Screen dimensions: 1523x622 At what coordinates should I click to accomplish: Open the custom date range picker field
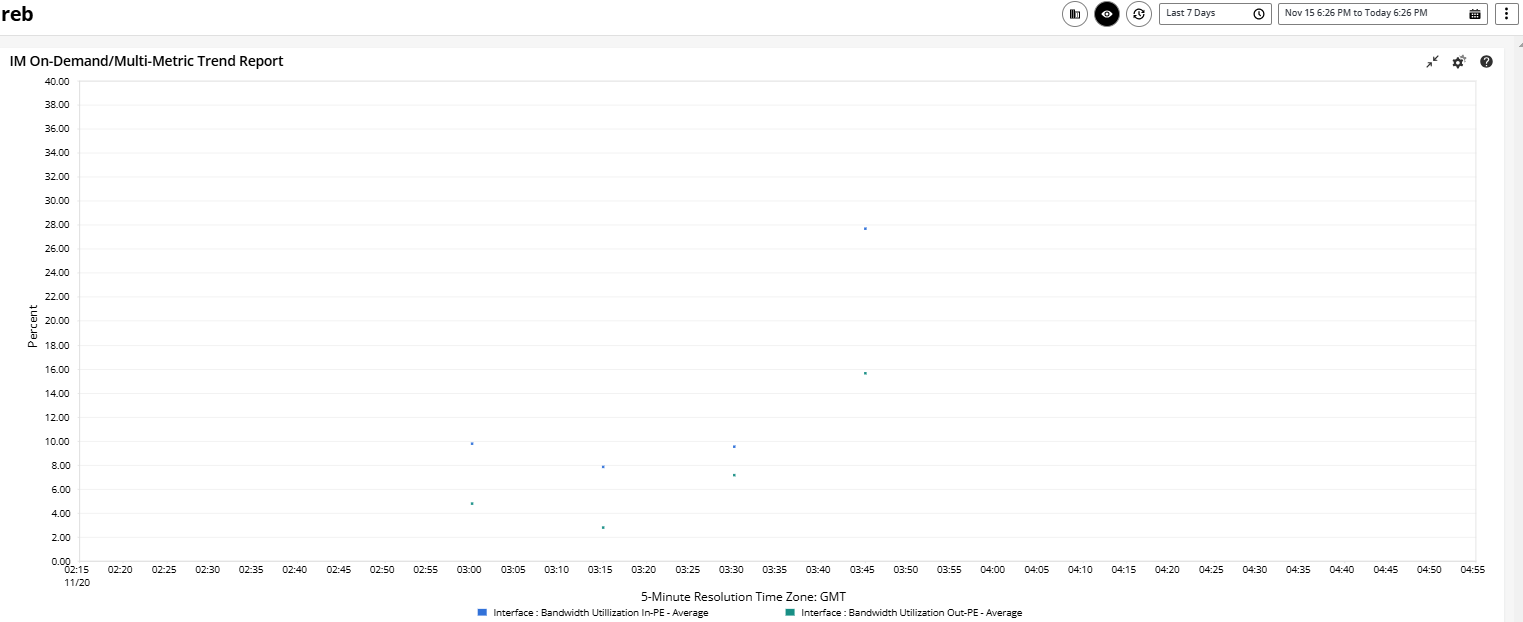[x=1370, y=14]
